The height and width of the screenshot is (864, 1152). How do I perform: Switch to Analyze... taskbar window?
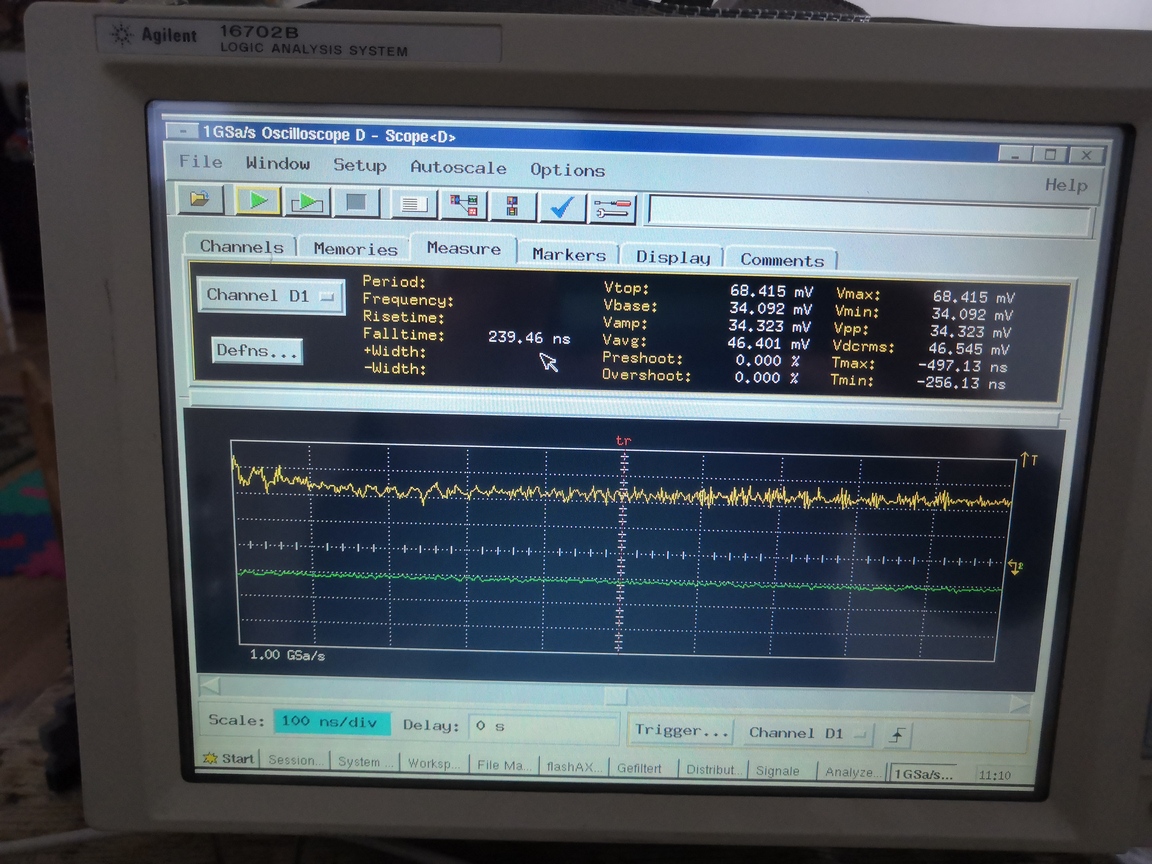pyautogui.click(x=851, y=771)
